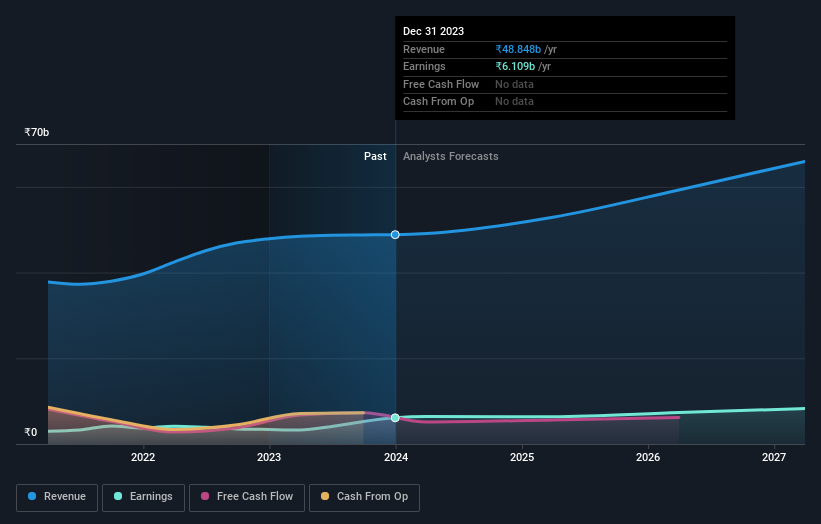Click the 2025 x-axis label
This screenshot has height=524, width=821.
522,457
